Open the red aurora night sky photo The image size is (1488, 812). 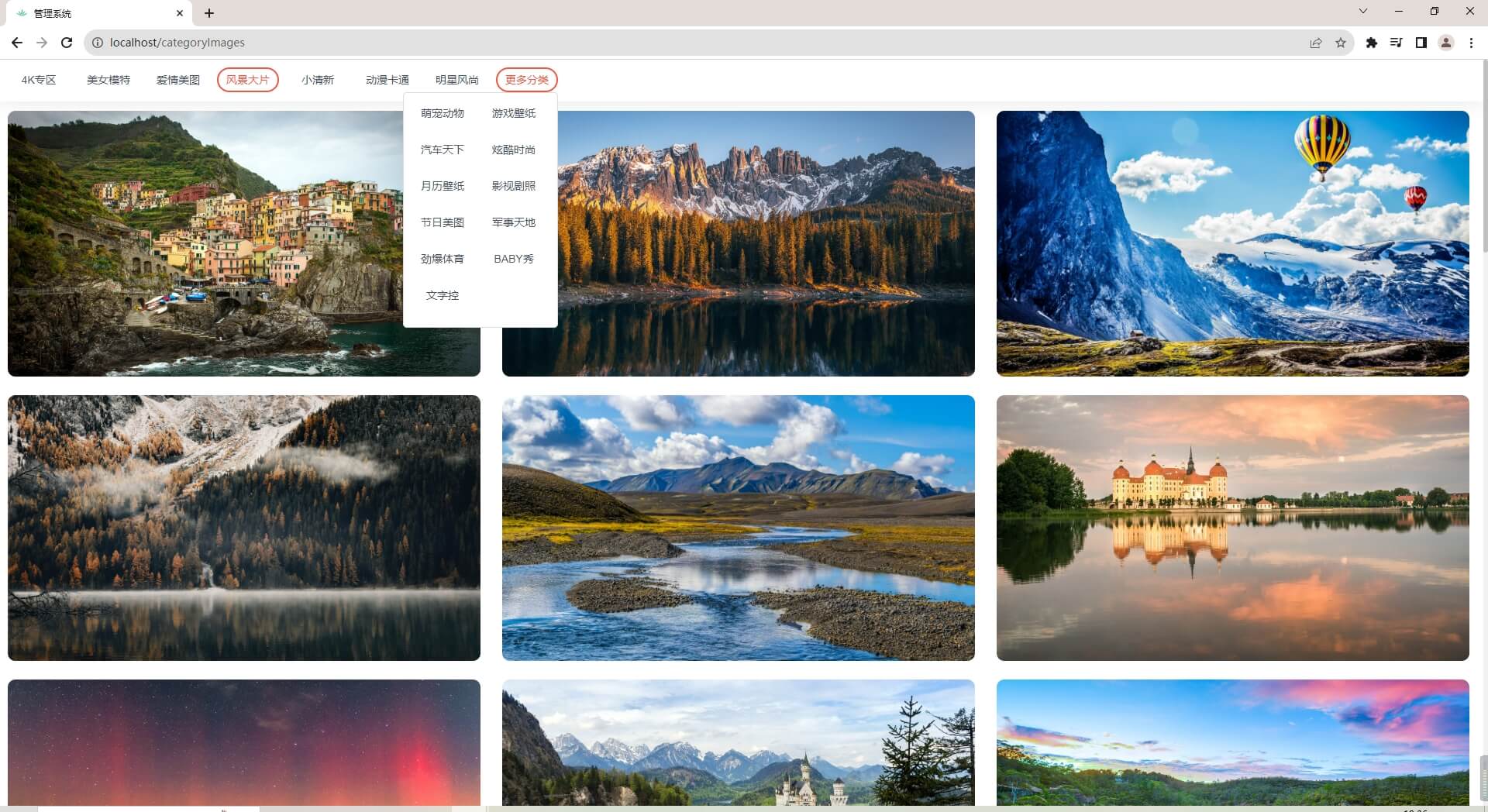tap(244, 743)
